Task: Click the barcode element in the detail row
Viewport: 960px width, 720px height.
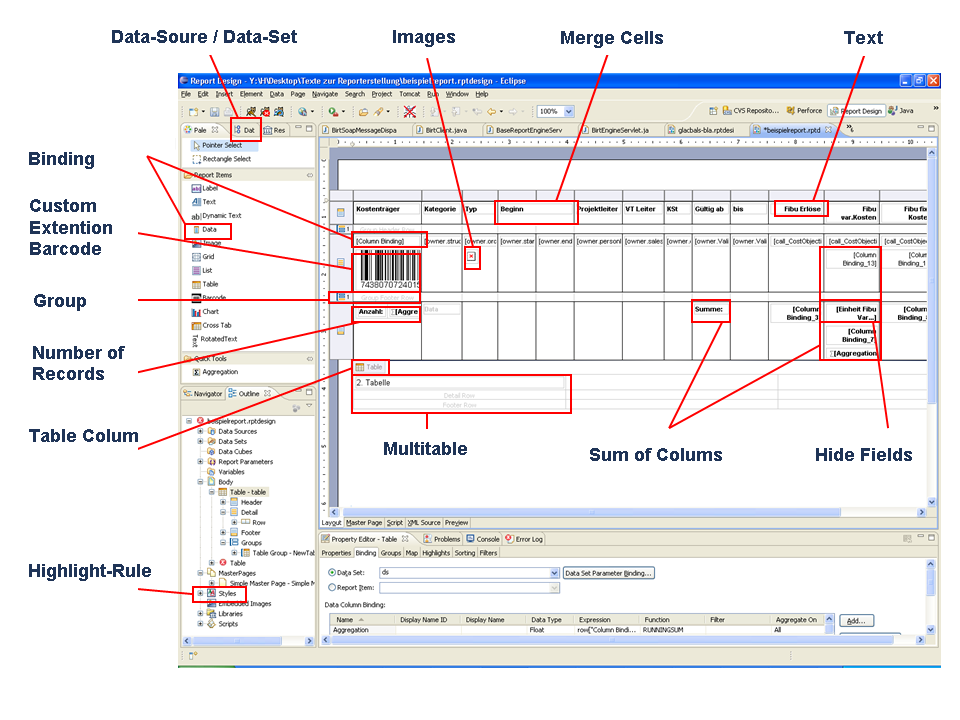Action: pos(389,271)
